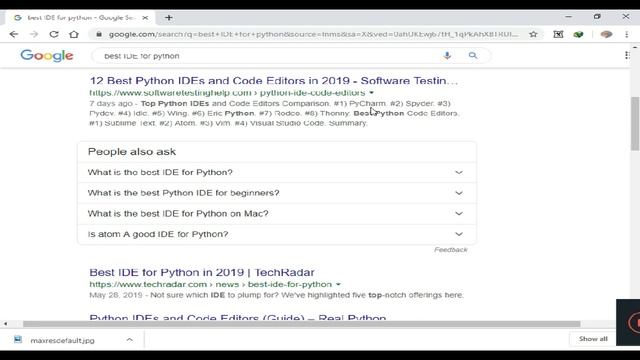640x360 pixels.
Task: Click Show all downloads button
Action: point(593,339)
